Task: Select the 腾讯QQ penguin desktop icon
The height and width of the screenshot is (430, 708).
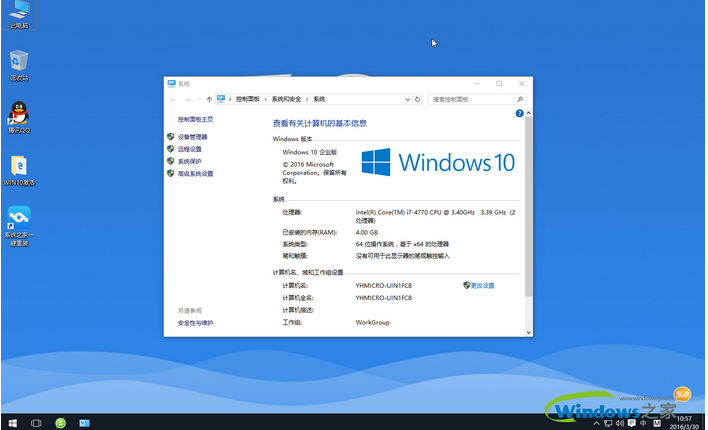Action: 19,115
